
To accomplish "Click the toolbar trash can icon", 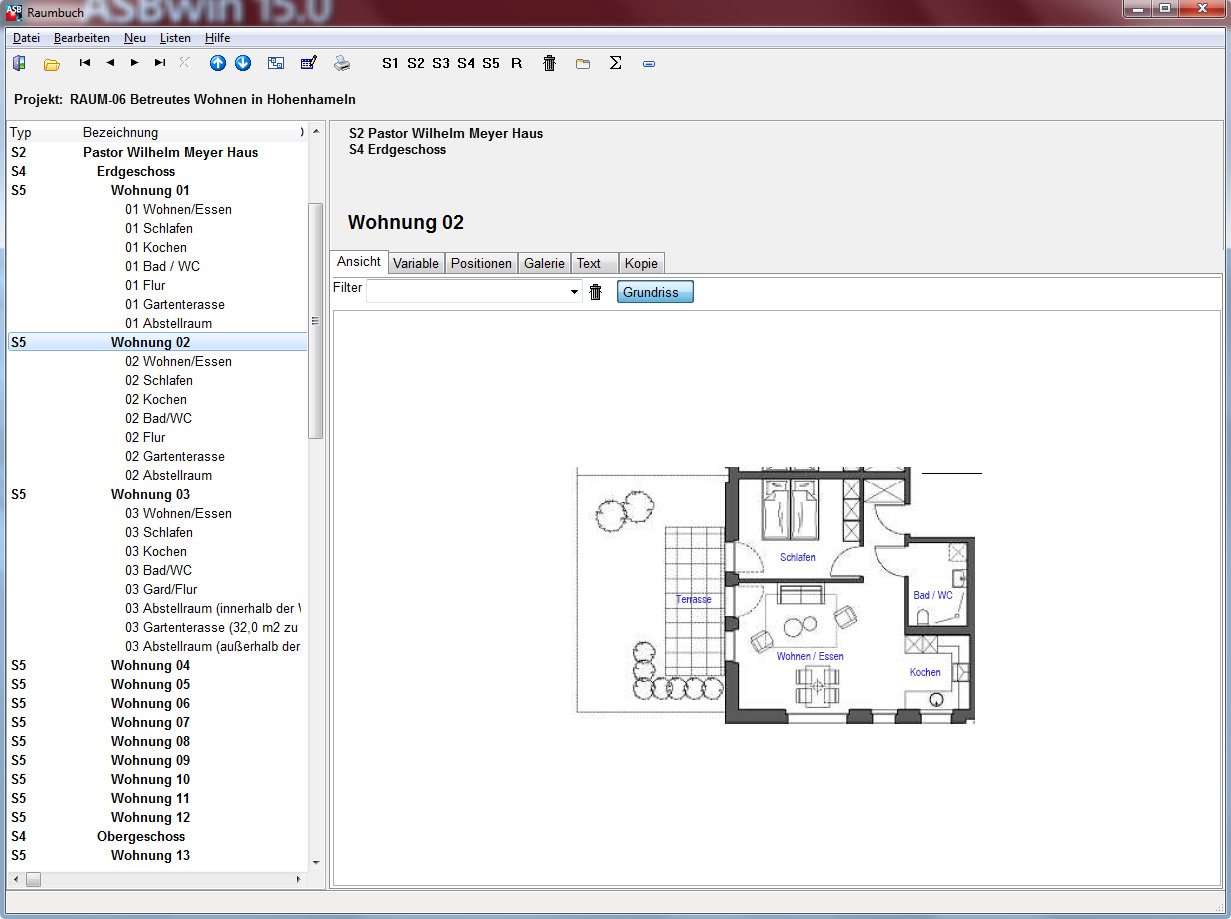I will tap(549, 63).
